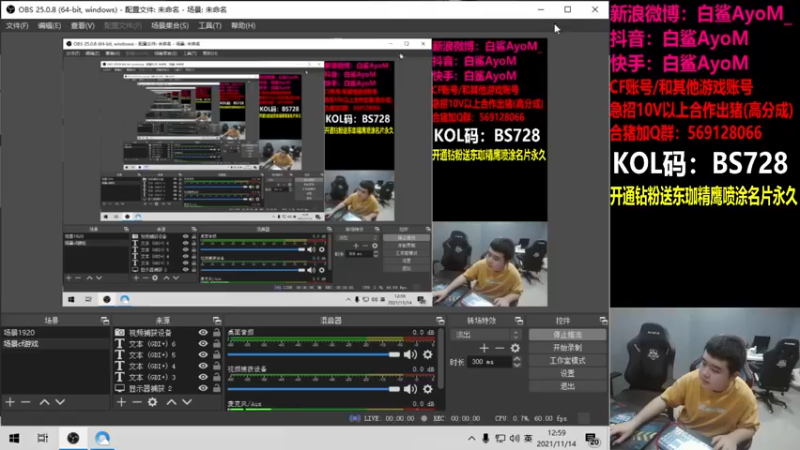
Task: Show hidden tray icons chevron
Action: coord(471,438)
